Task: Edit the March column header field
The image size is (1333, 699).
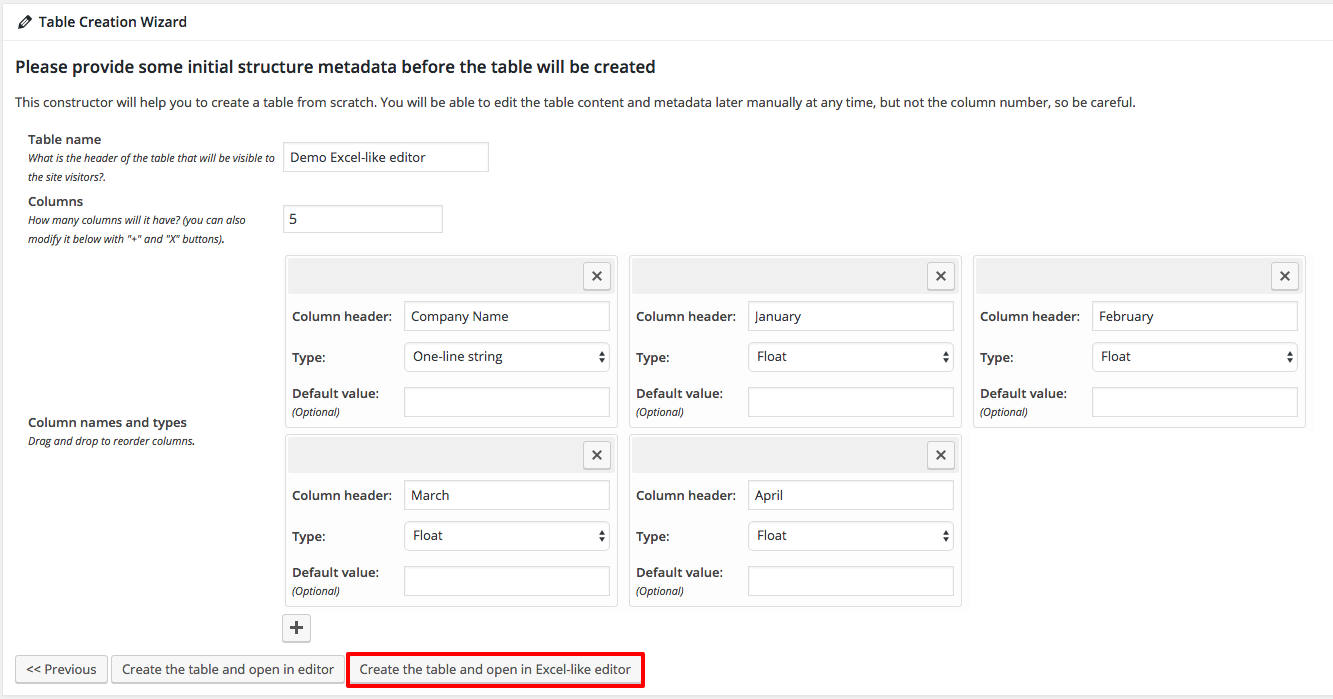Action: click(507, 495)
